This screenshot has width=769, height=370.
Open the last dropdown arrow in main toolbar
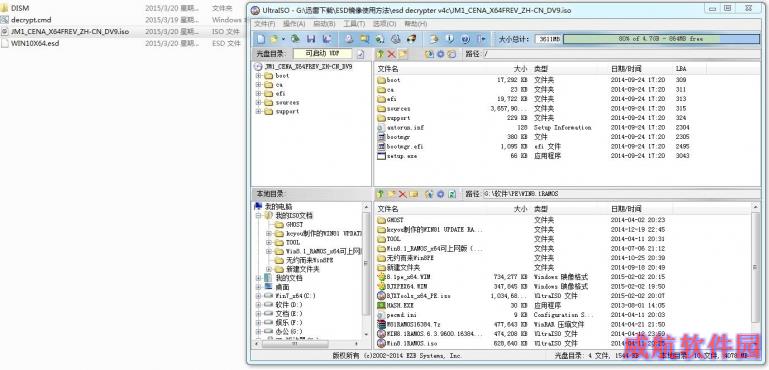(483, 39)
